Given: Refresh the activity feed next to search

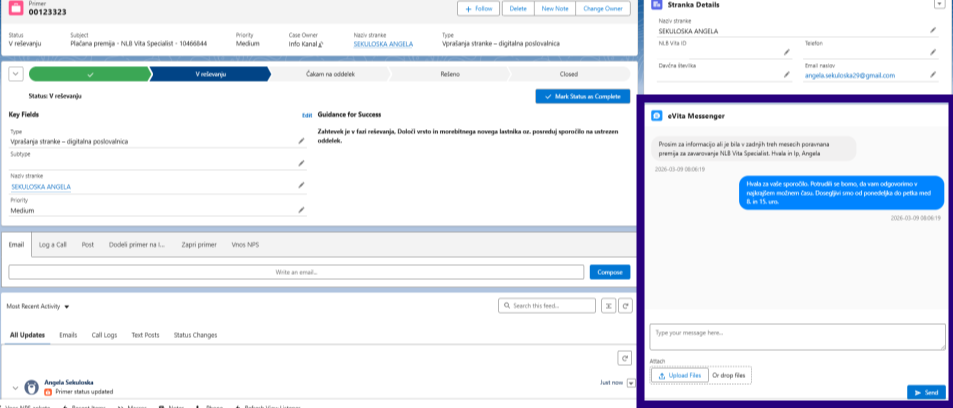Looking at the screenshot, I should [x=625, y=306].
